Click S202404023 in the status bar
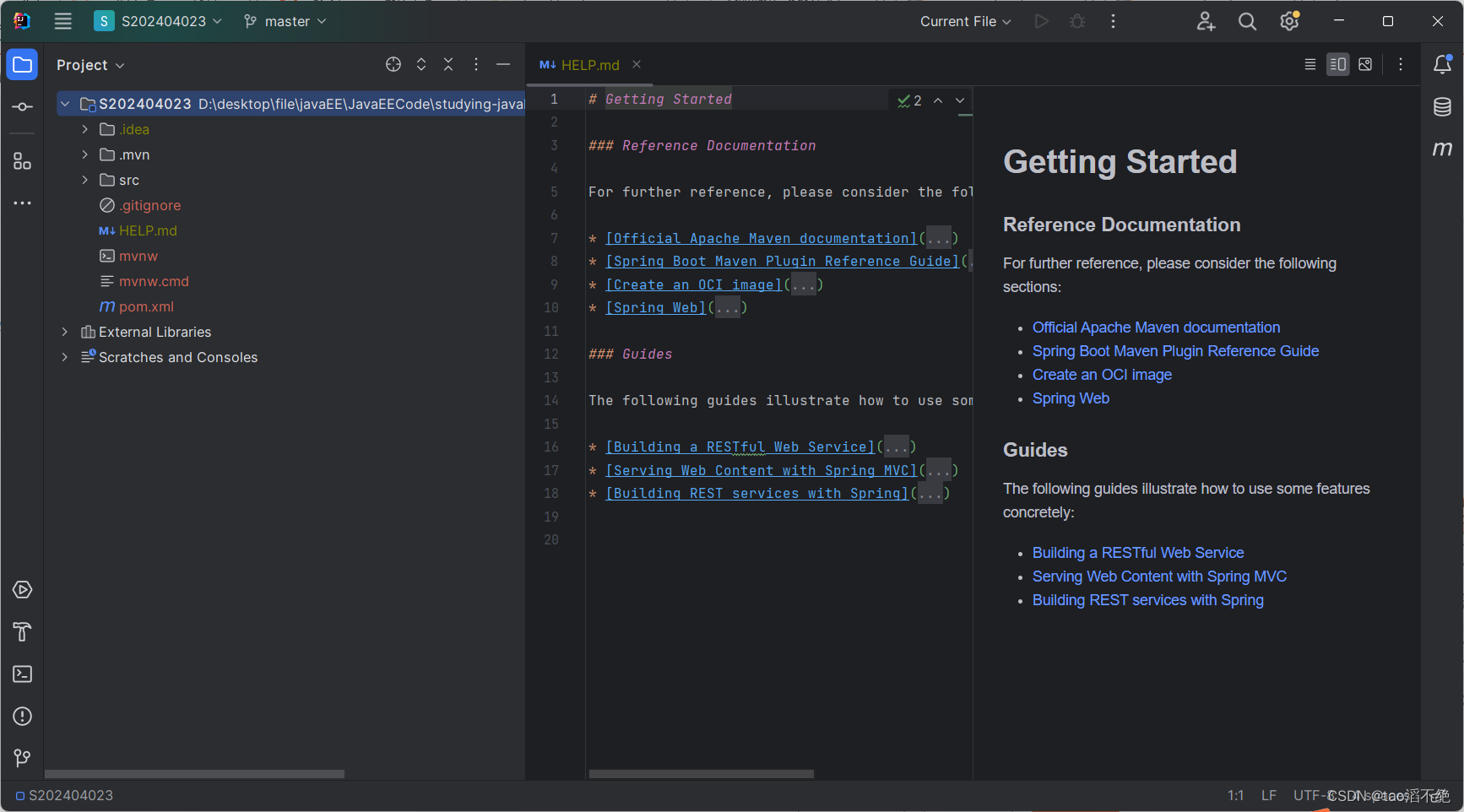Image resolution: width=1464 pixels, height=812 pixels. point(64,796)
